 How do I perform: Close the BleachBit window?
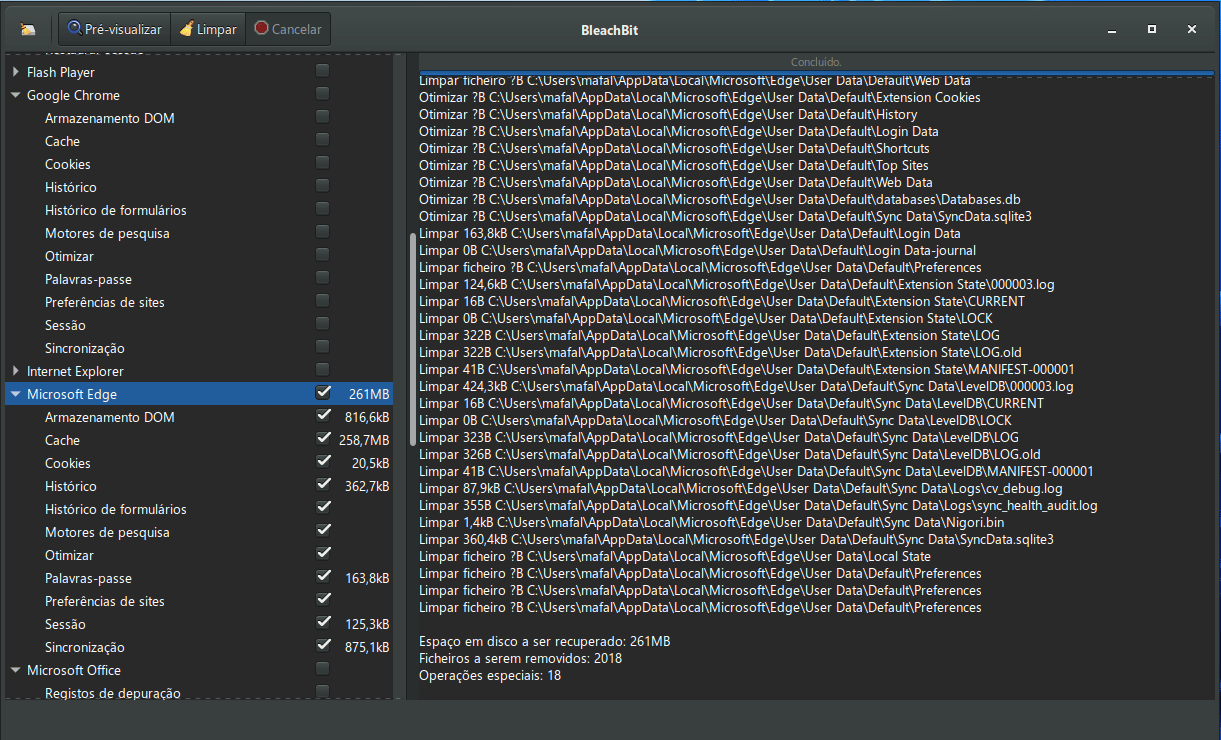pyautogui.click(x=1192, y=30)
